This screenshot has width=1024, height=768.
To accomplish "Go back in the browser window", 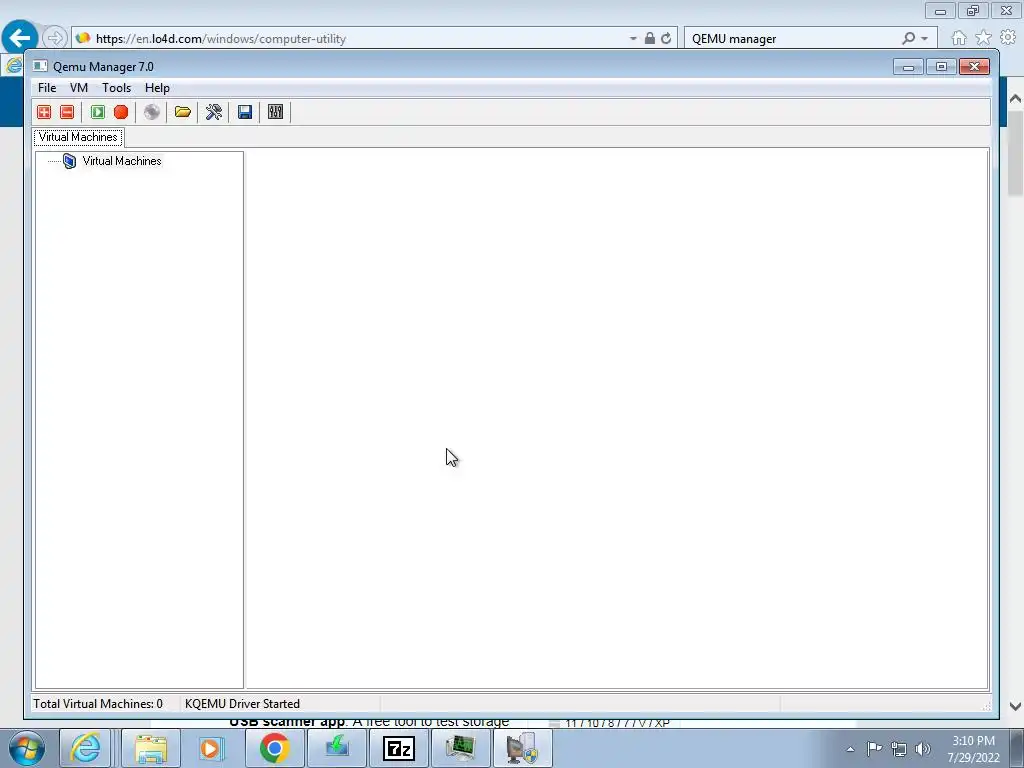I will [20, 38].
